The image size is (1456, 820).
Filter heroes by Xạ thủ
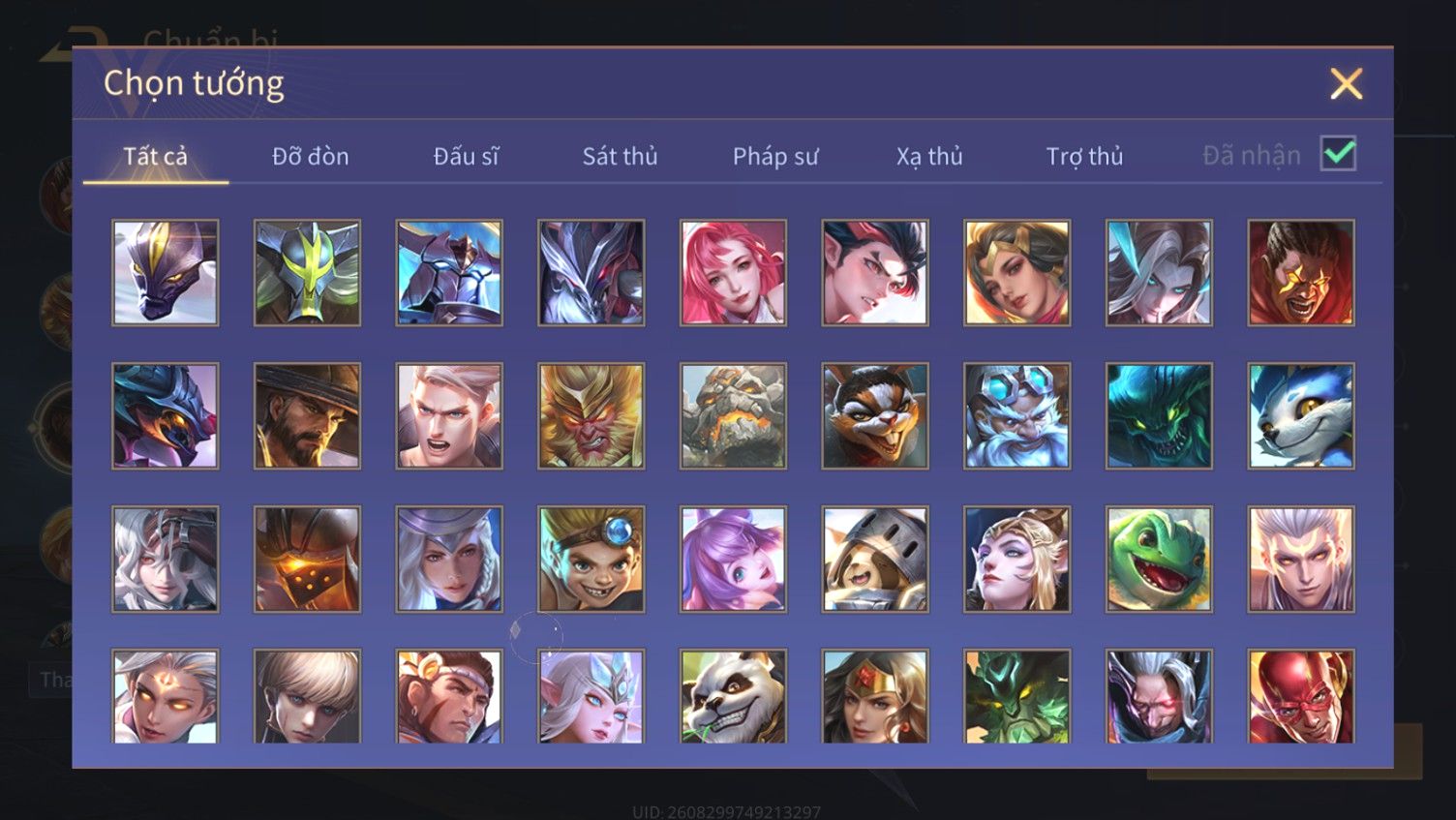point(929,156)
